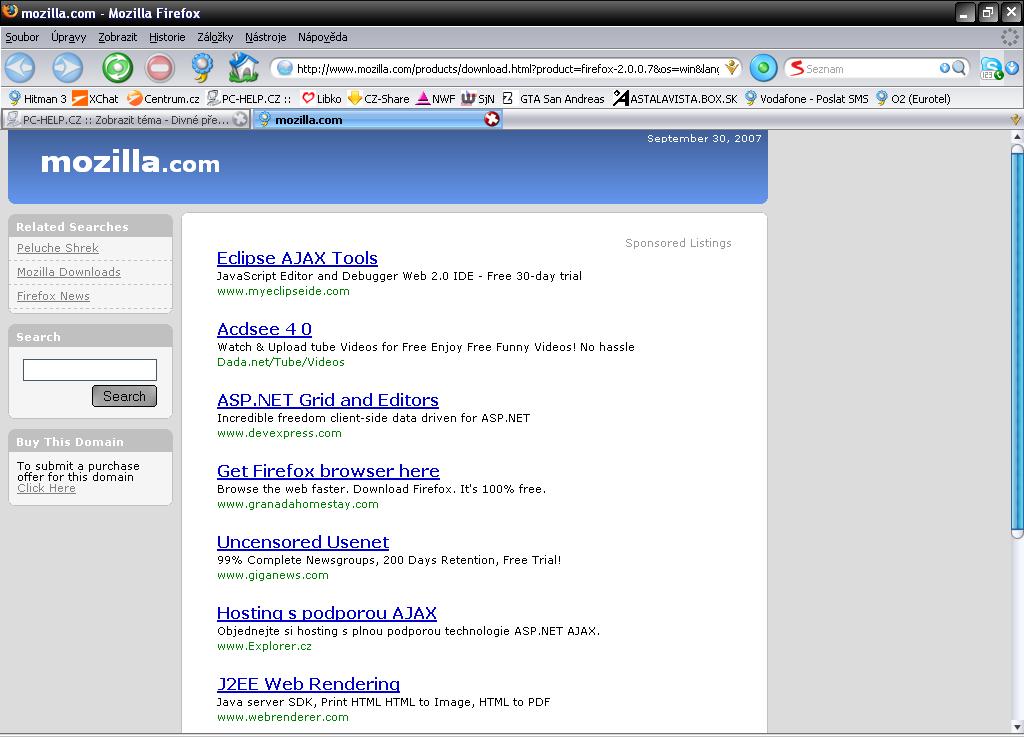Image resolution: width=1024 pixels, height=737 pixels.
Task: Follow the Mozilla Downloads related search link
Action: (x=69, y=272)
